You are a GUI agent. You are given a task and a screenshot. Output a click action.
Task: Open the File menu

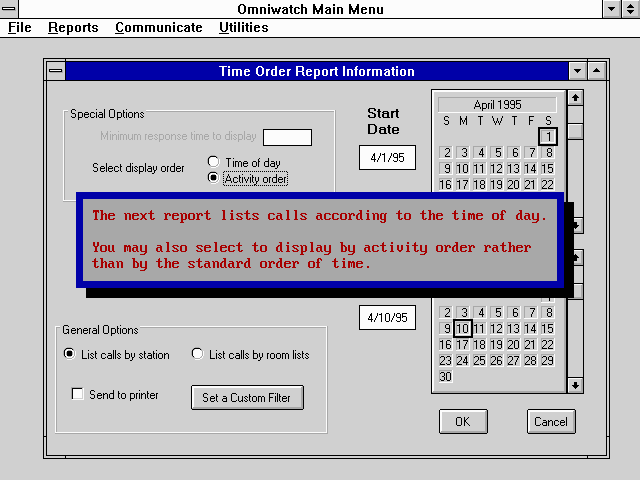coord(20,28)
